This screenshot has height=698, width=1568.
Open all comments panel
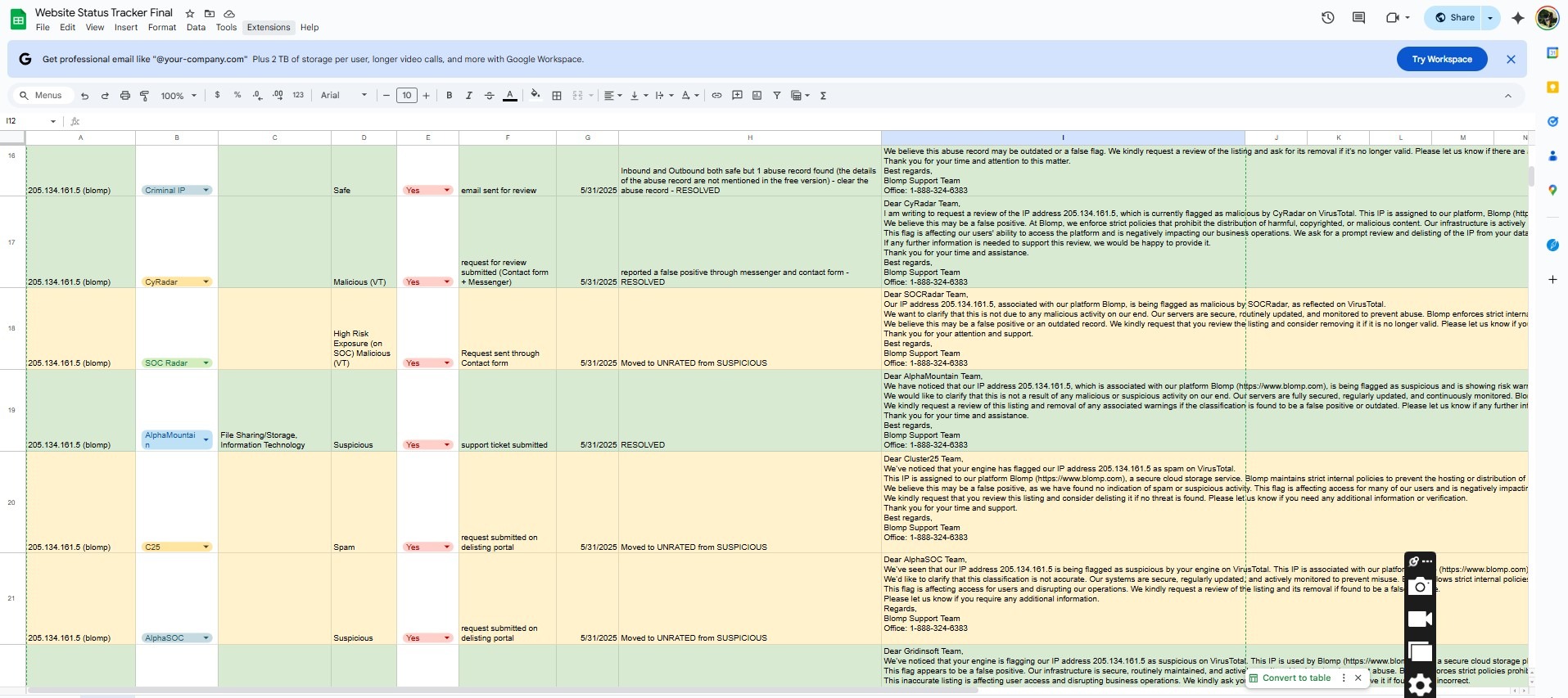pyautogui.click(x=1358, y=17)
